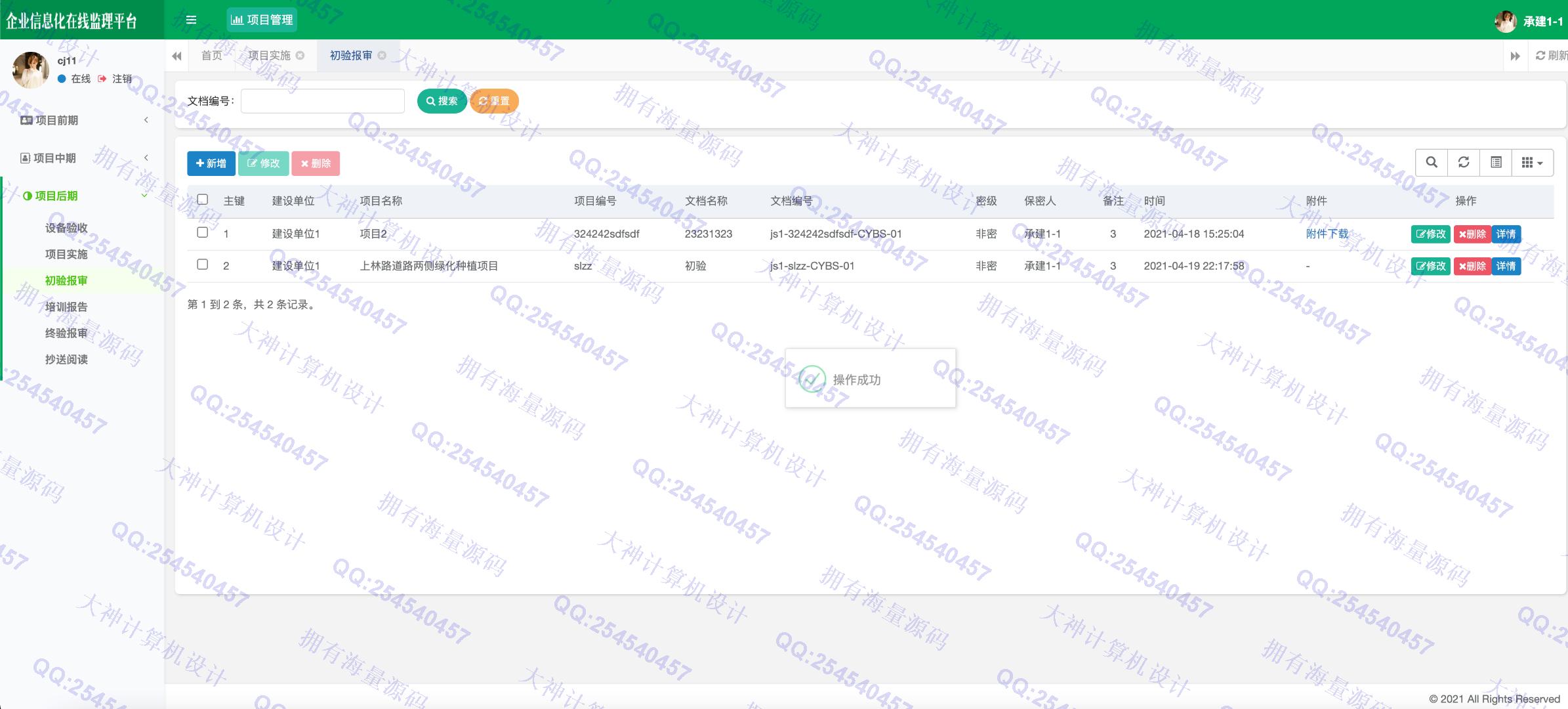
Task: Click timestamp 2021-04-19 22:17:58
Action: click(x=1194, y=266)
